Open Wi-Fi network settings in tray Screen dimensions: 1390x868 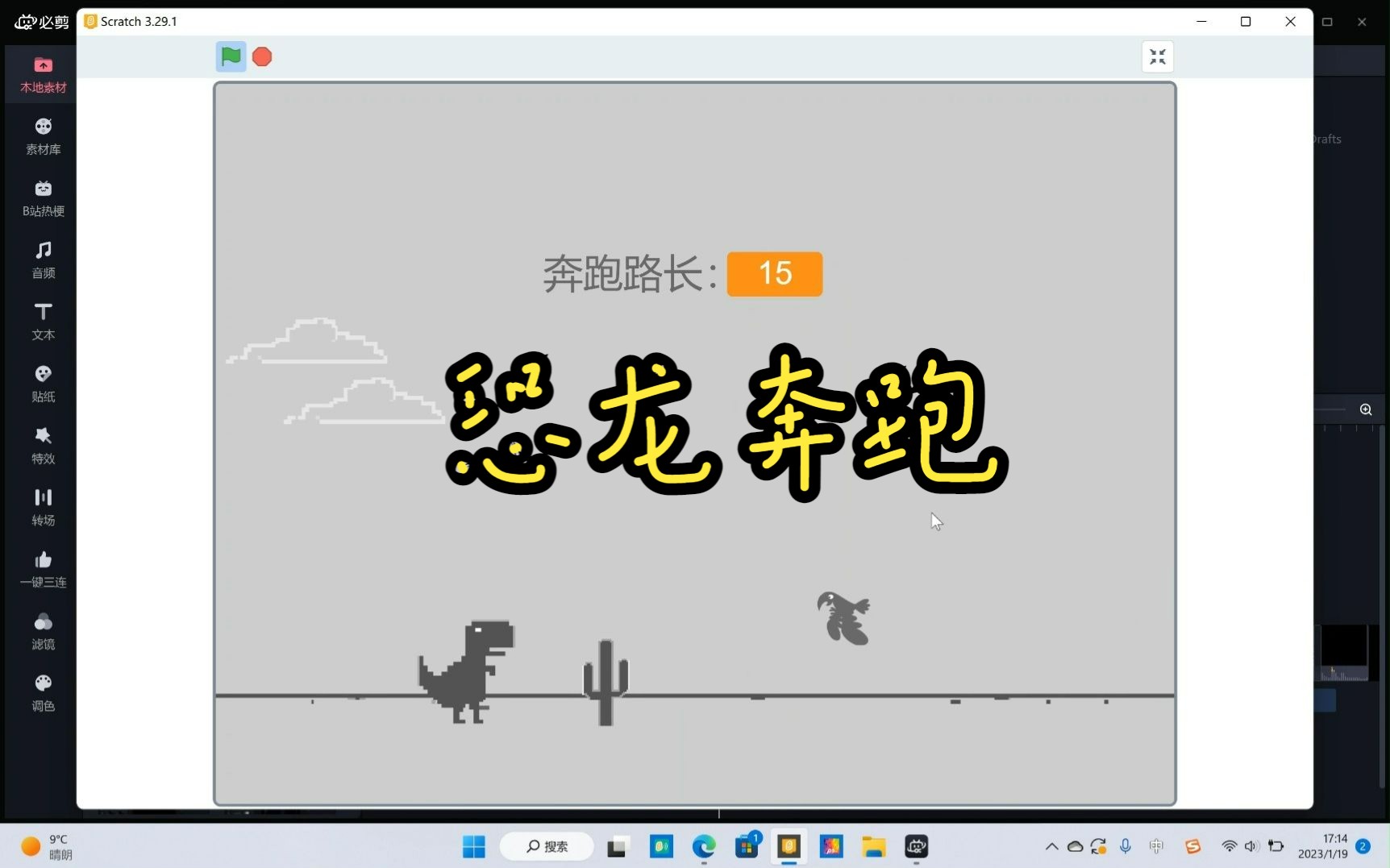(x=1229, y=846)
